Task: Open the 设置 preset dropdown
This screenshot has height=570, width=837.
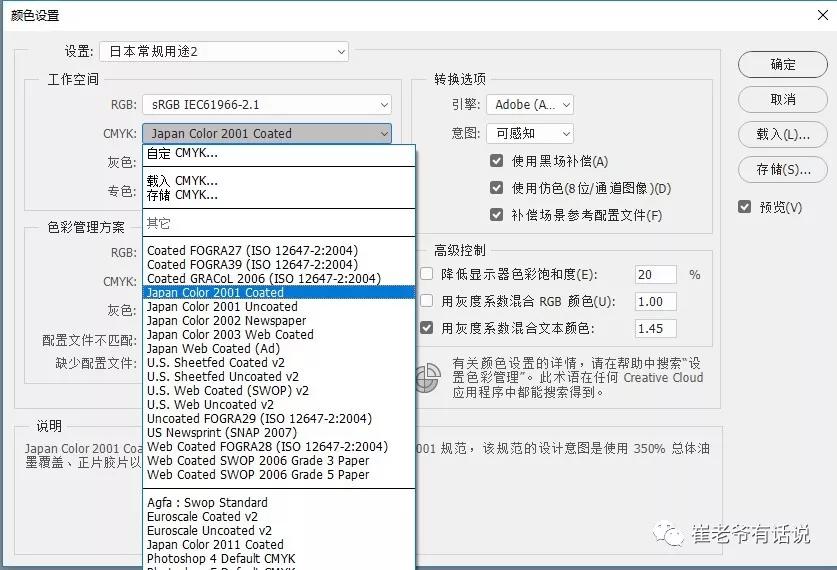Action: (x=223, y=51)
